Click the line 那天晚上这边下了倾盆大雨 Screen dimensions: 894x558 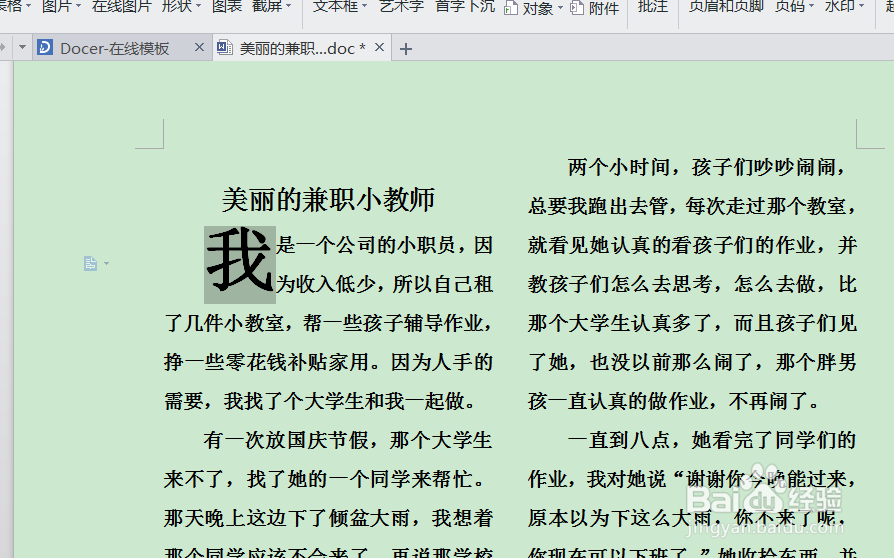[x=287, y=518]
